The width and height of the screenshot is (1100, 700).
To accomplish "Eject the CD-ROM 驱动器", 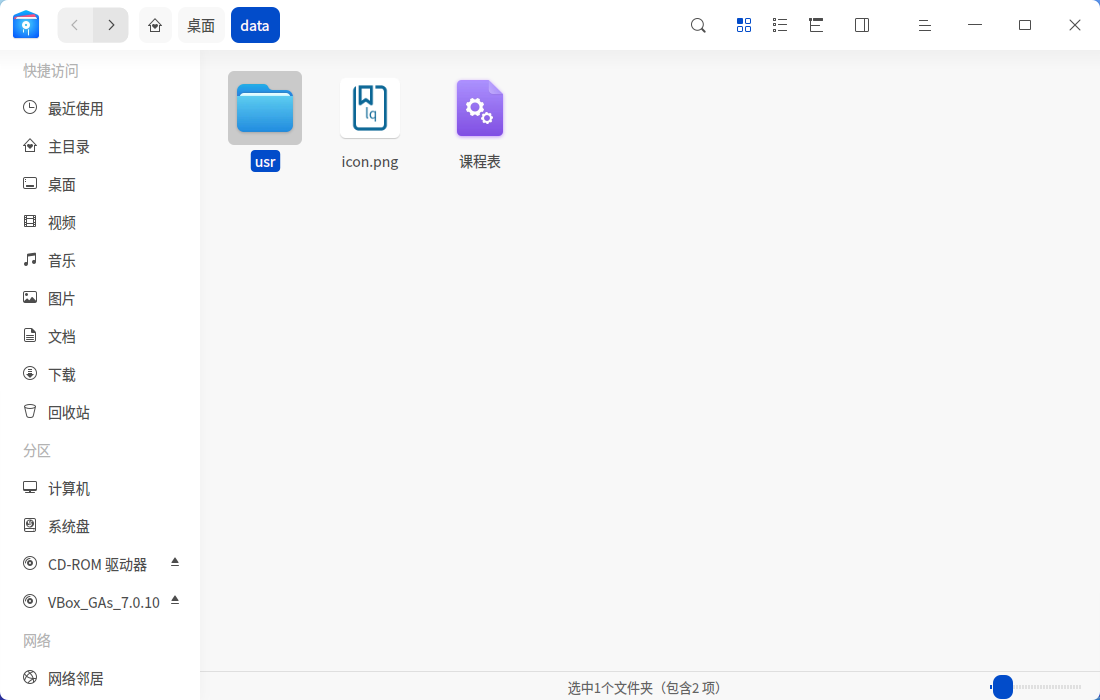I will 175,563.
